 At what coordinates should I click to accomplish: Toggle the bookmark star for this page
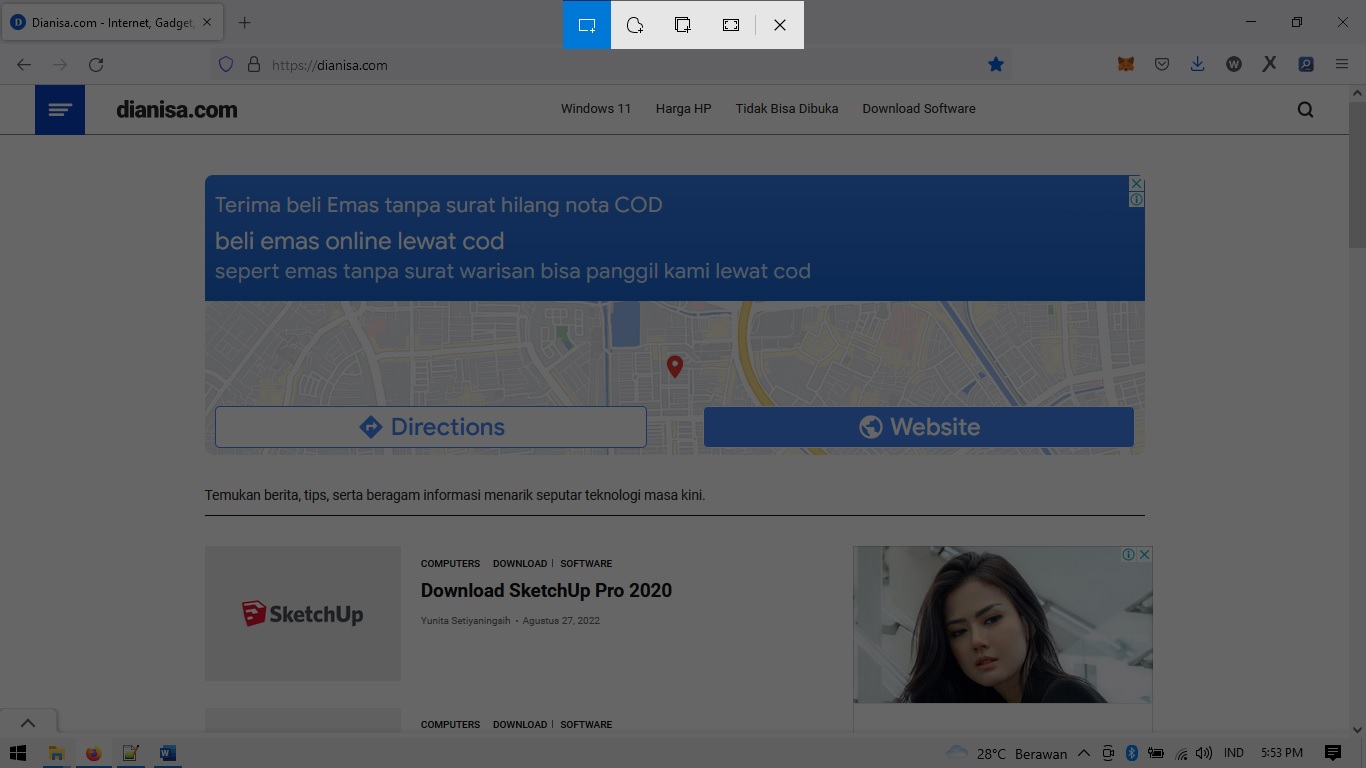coord(996,64)
